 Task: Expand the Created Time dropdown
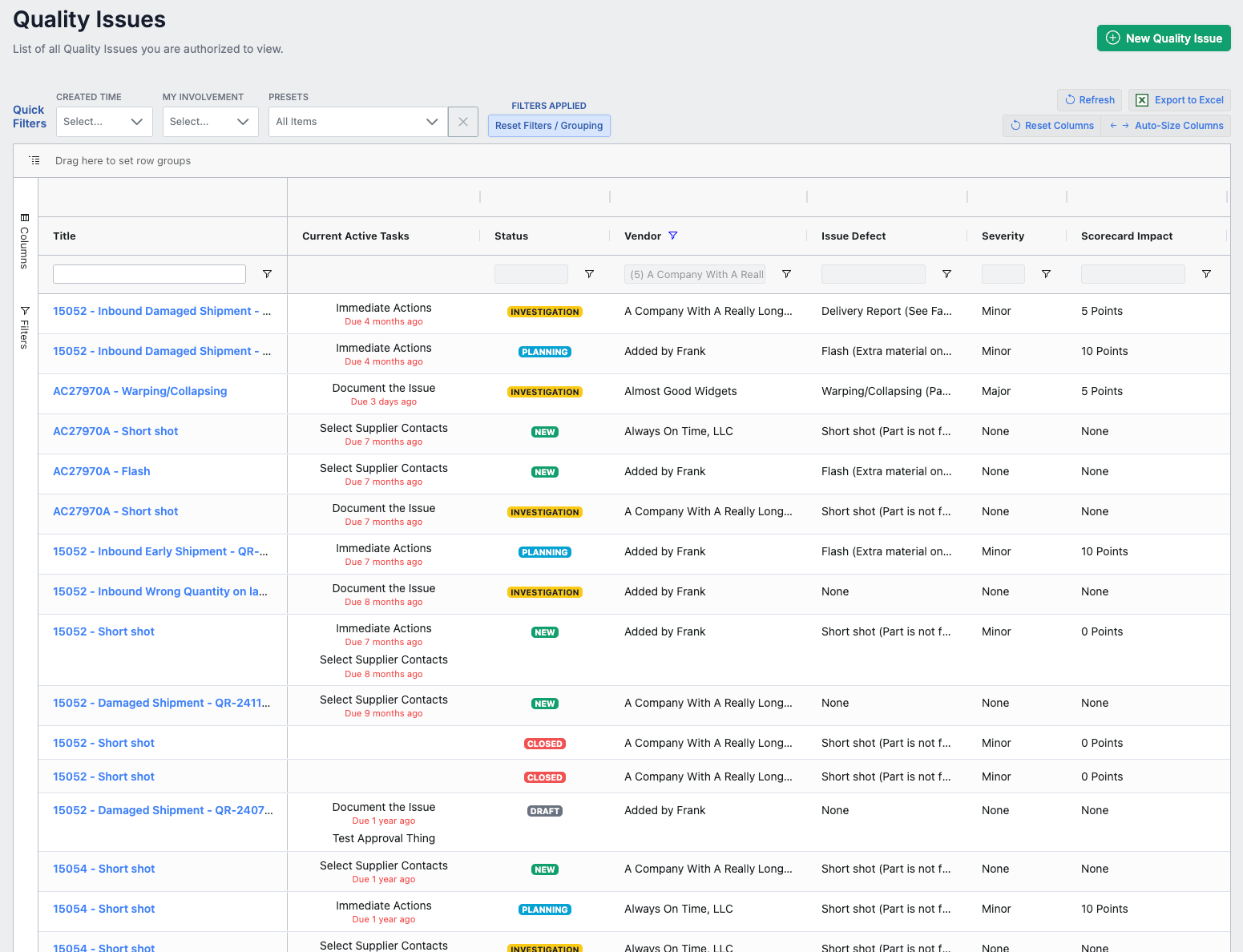click(104, 122)
